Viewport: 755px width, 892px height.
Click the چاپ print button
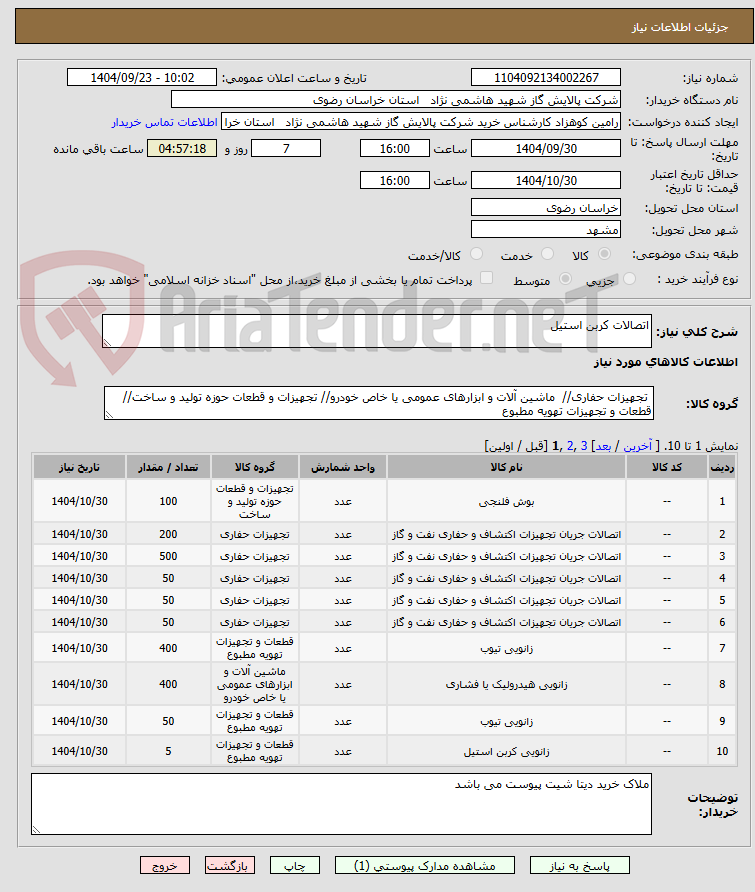point(295,865)
